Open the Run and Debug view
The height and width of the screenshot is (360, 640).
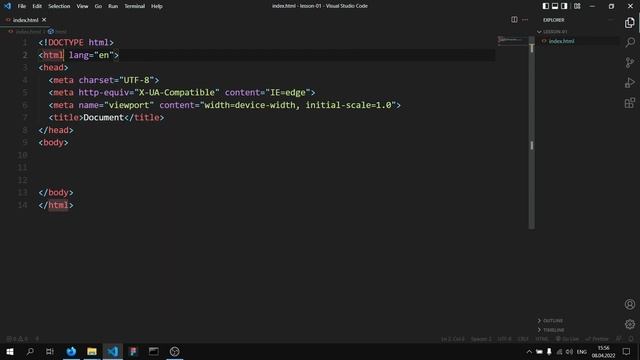click(x=630, y=82)
